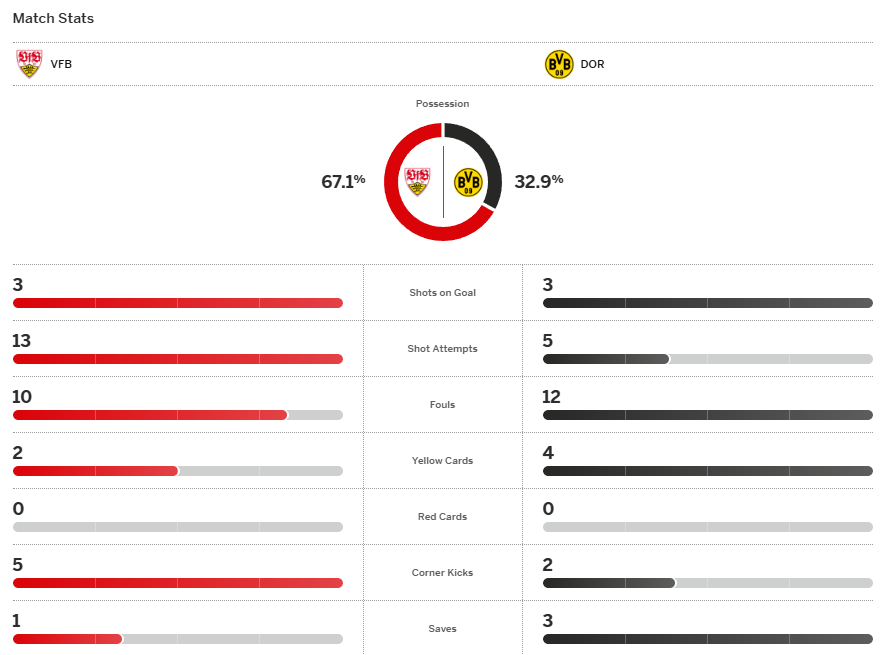Click Stuttgart's red Yellow Cards bar
884x655 pixels.
[95, 471]
